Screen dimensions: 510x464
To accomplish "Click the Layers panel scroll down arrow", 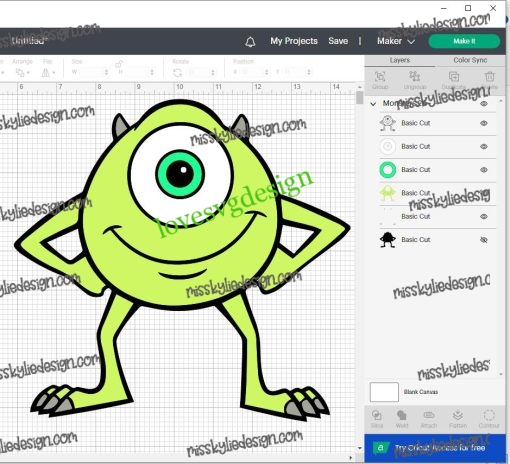I will pos(501,375).
